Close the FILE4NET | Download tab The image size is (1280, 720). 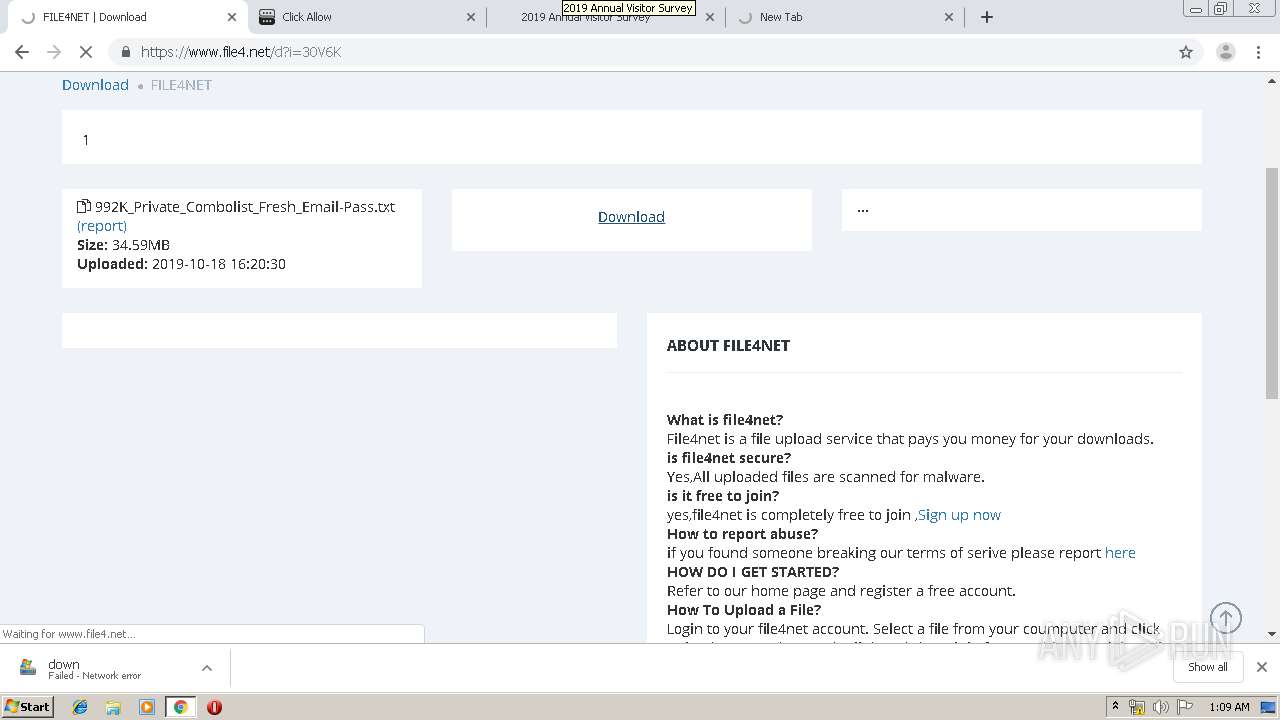tap(232, 17)
